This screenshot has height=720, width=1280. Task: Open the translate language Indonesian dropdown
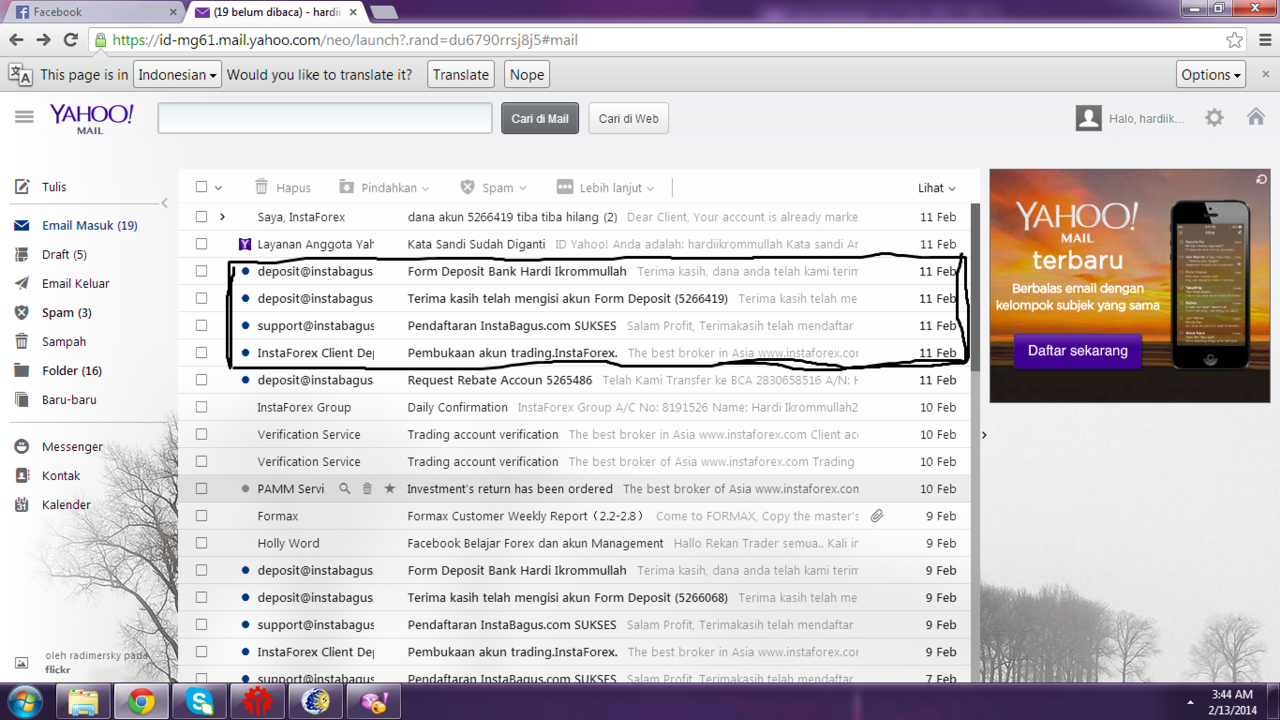click(178, 75)
